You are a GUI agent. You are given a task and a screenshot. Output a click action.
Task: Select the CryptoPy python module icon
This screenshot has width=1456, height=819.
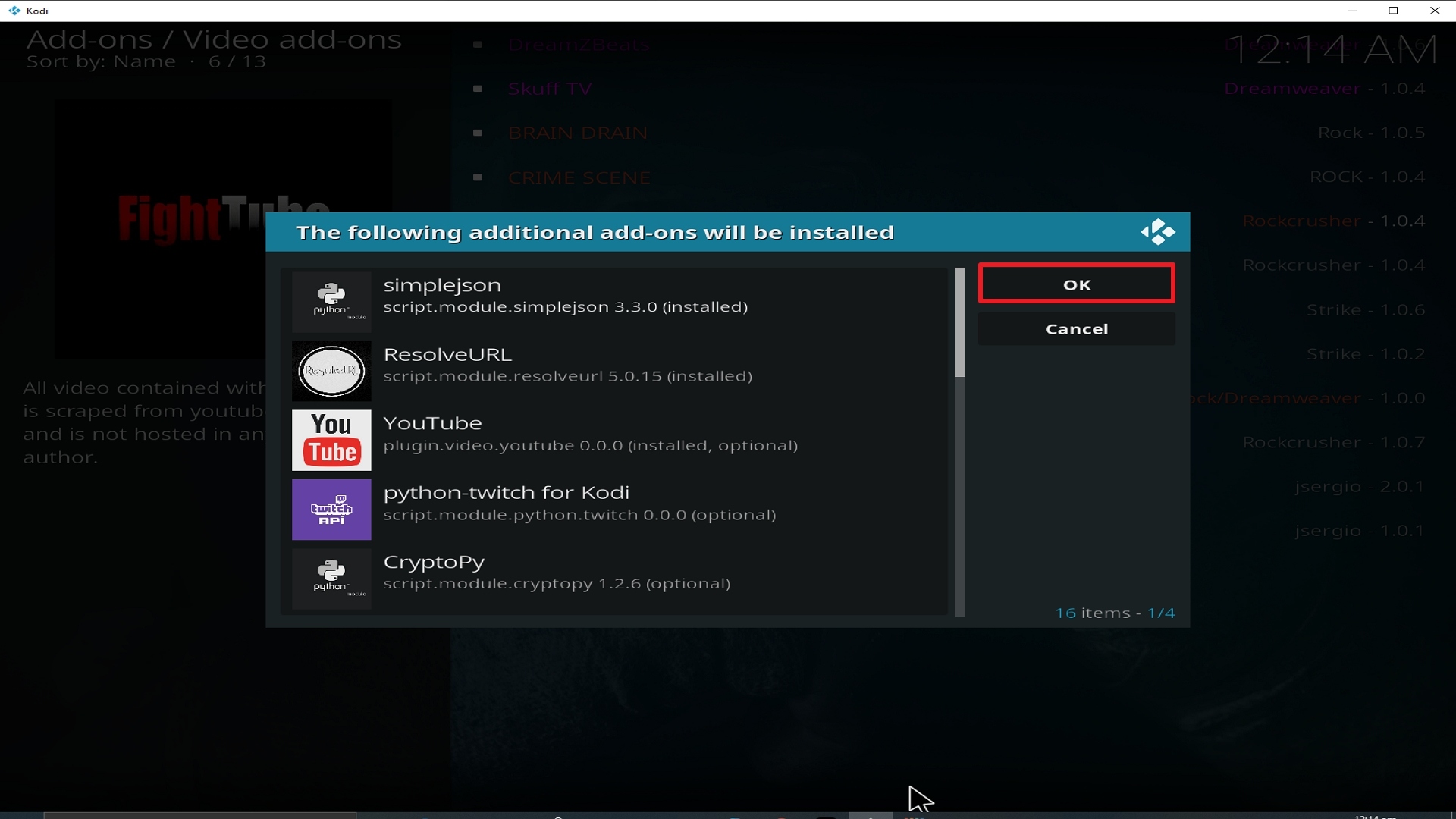pos(331,579)
